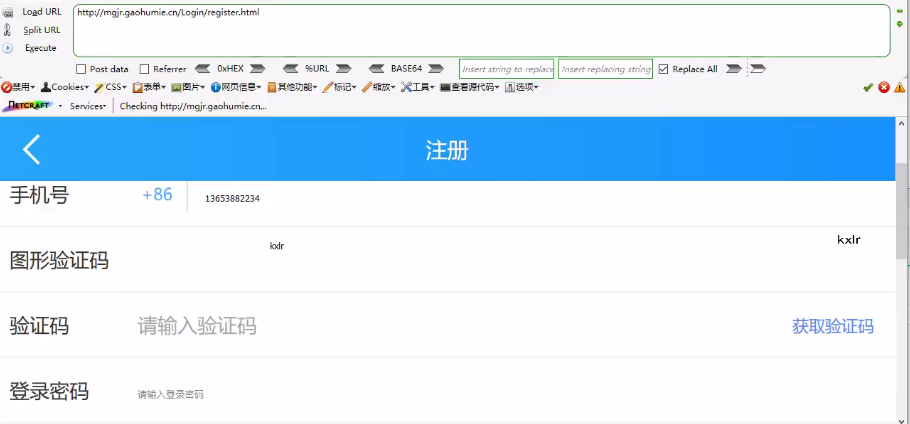Image resolution: width=910 pixels, height=424 pixels.
Task: Toggle the Referrer checkbox
Action: 144,69
